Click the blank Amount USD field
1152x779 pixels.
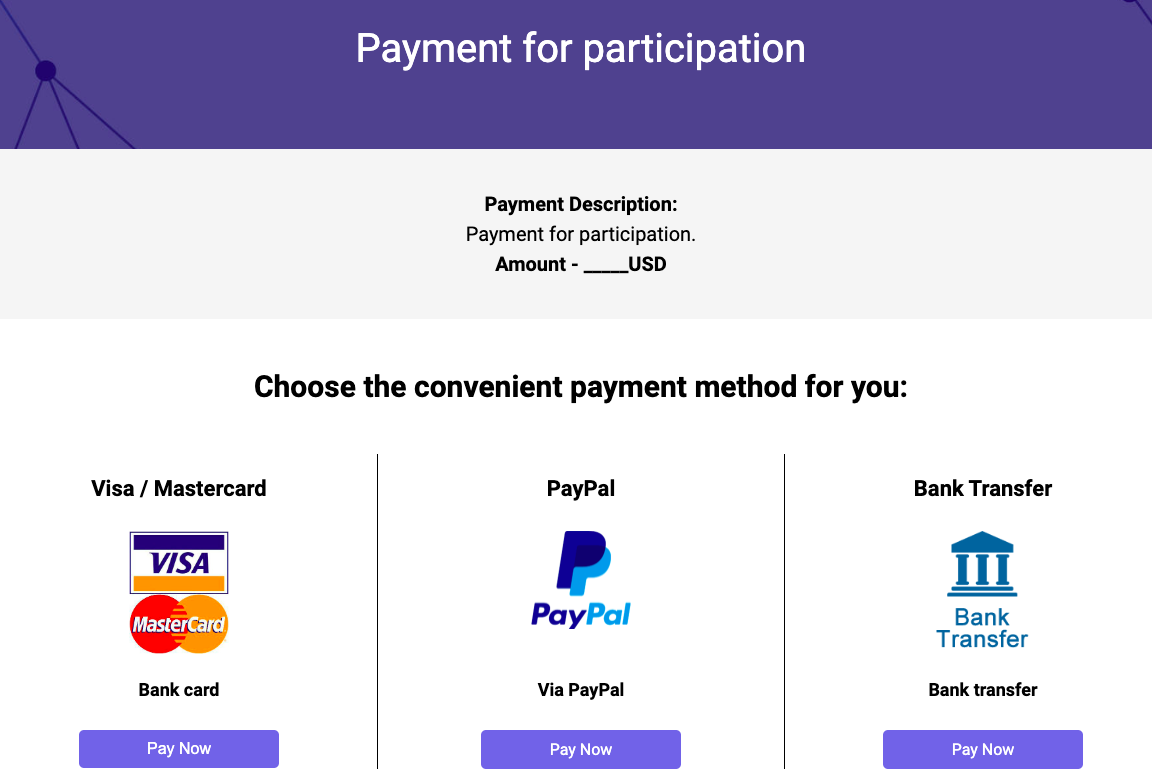point(606,265)
